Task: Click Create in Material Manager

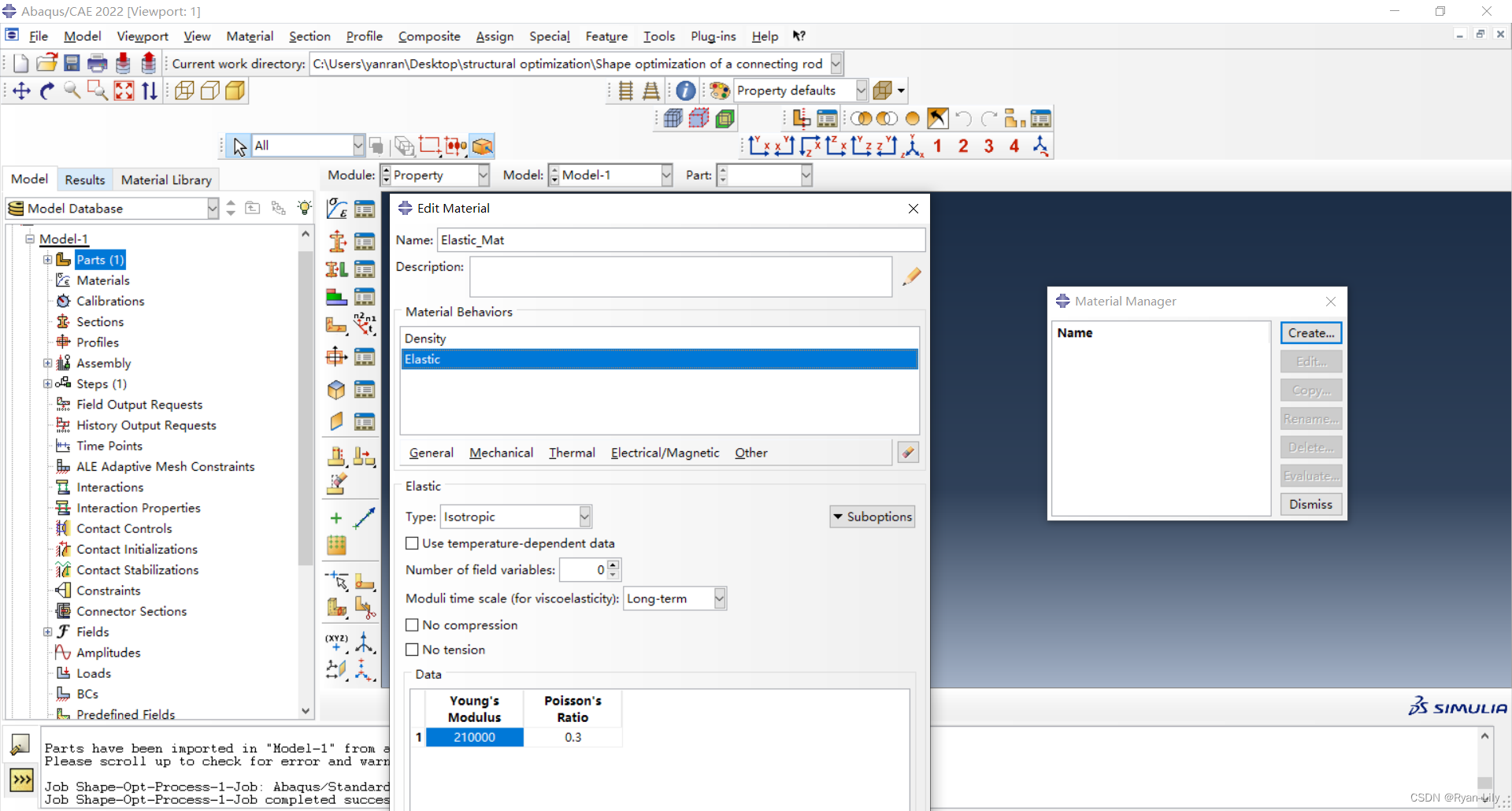Action: point(1311,333)
